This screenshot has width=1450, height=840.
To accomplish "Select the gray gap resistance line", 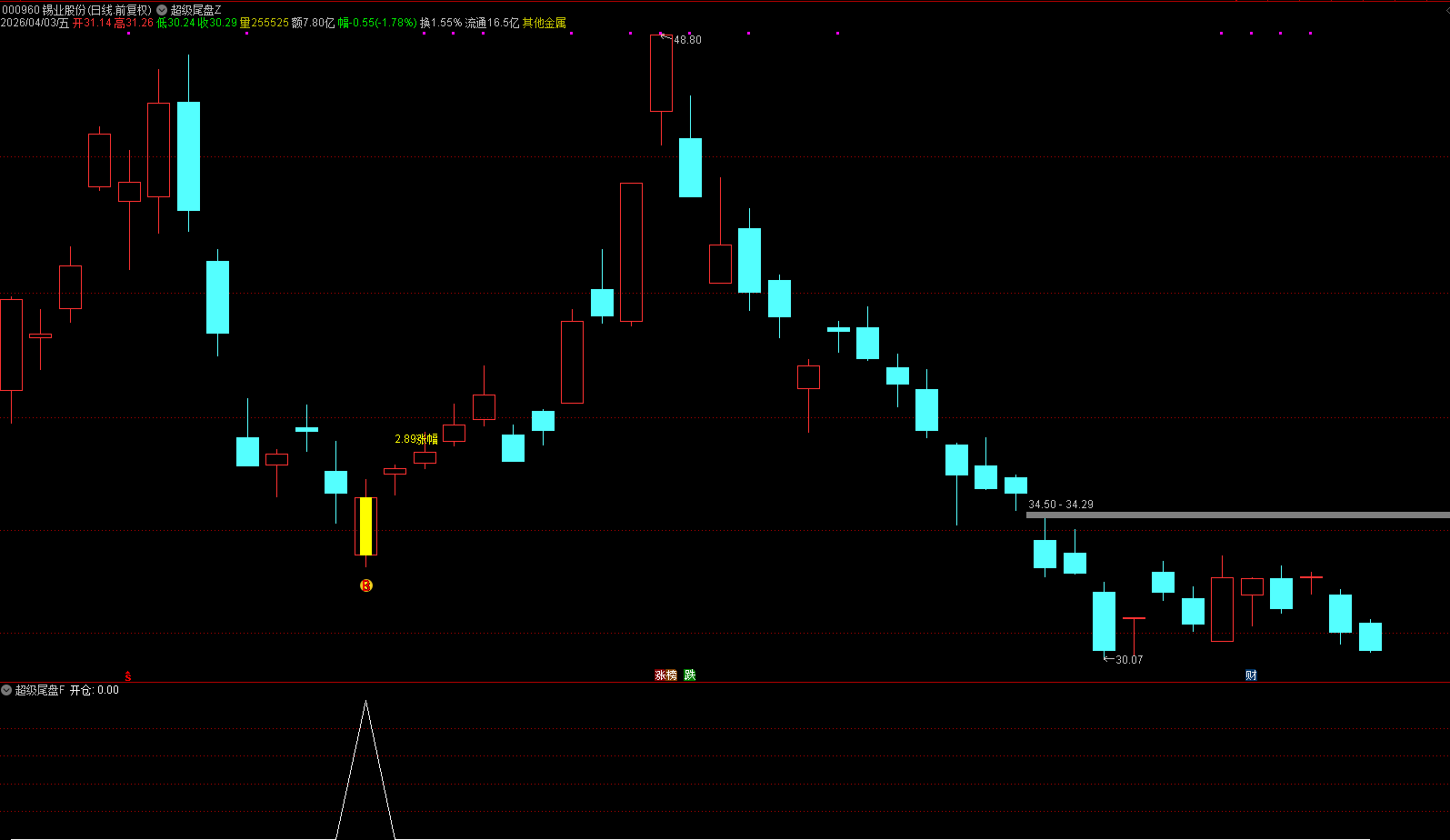I will coord(1238,515).
